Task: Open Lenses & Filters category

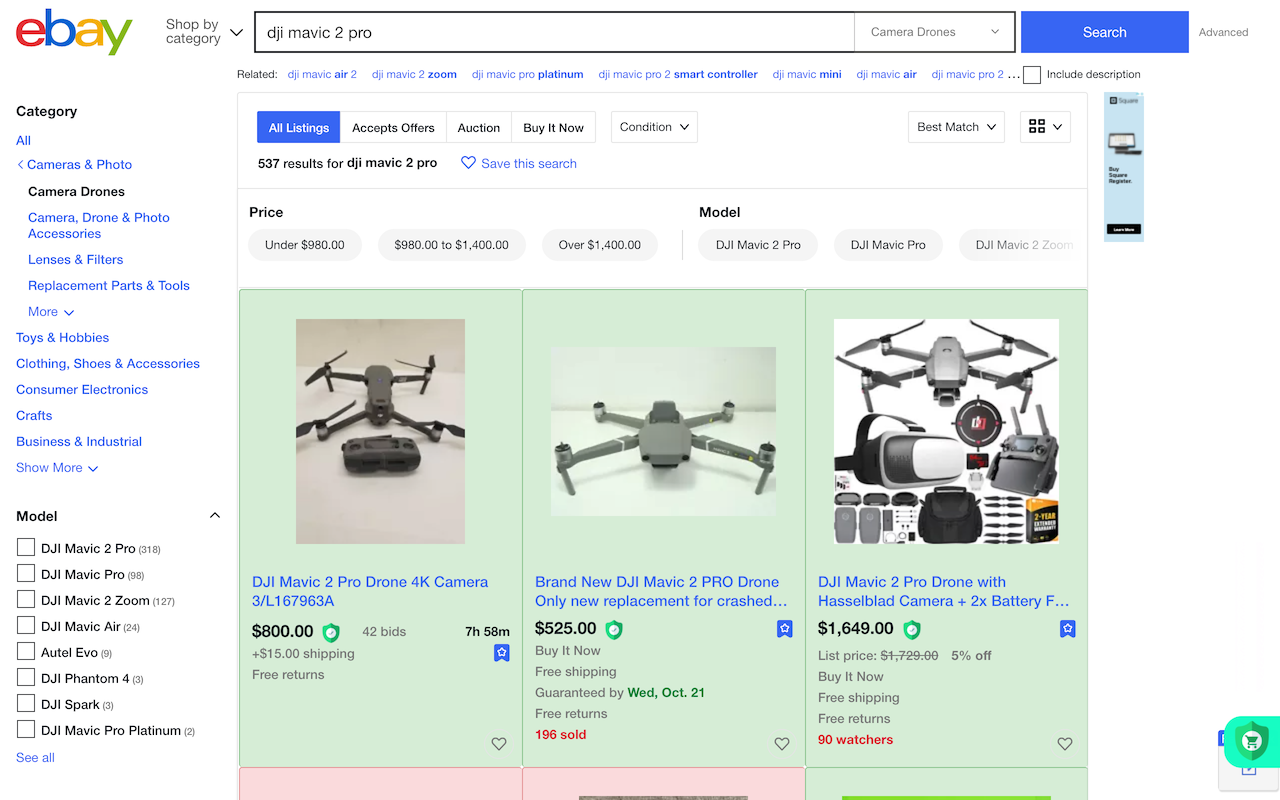Action: point(76,260)
